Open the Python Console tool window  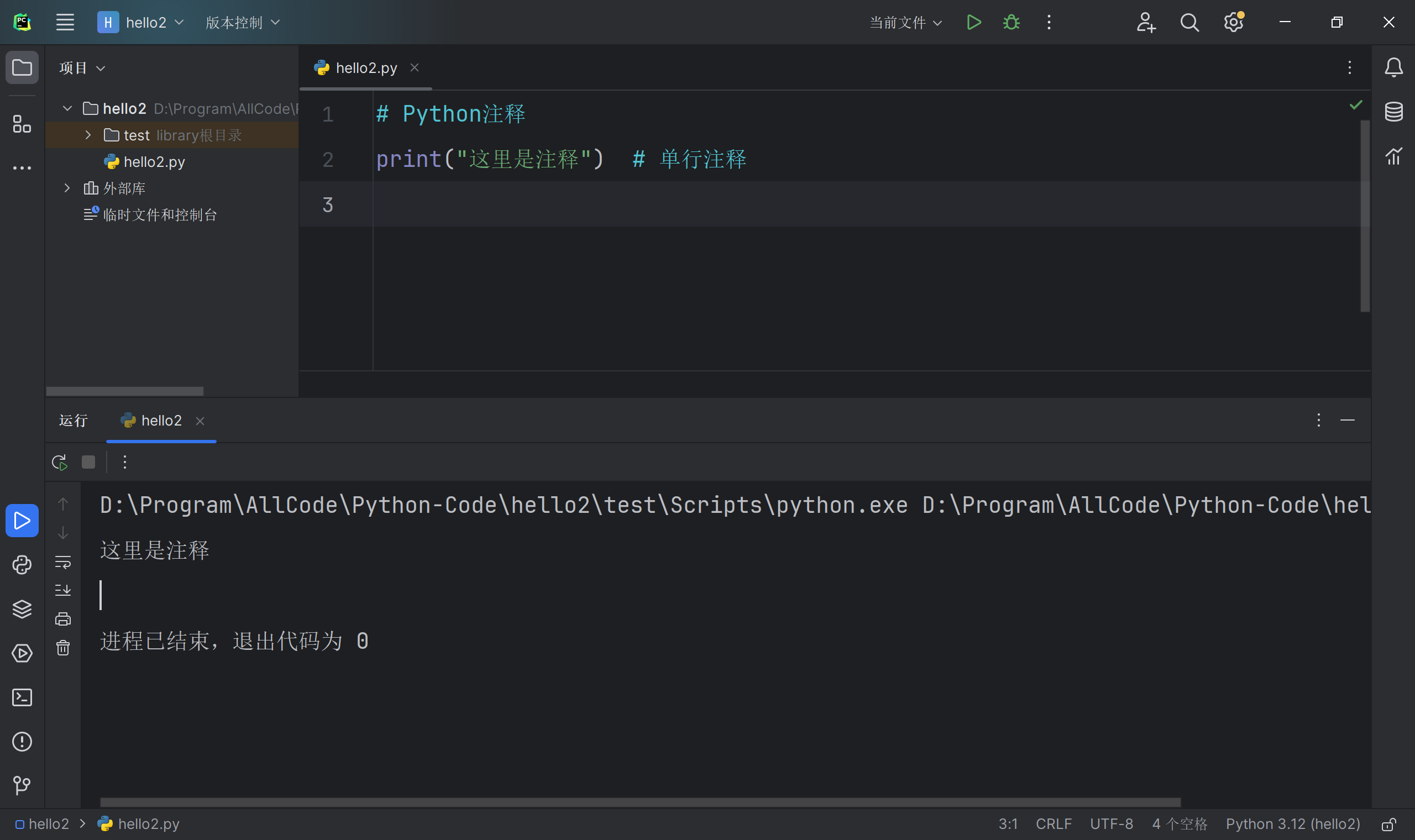click(x=22, y=565)
